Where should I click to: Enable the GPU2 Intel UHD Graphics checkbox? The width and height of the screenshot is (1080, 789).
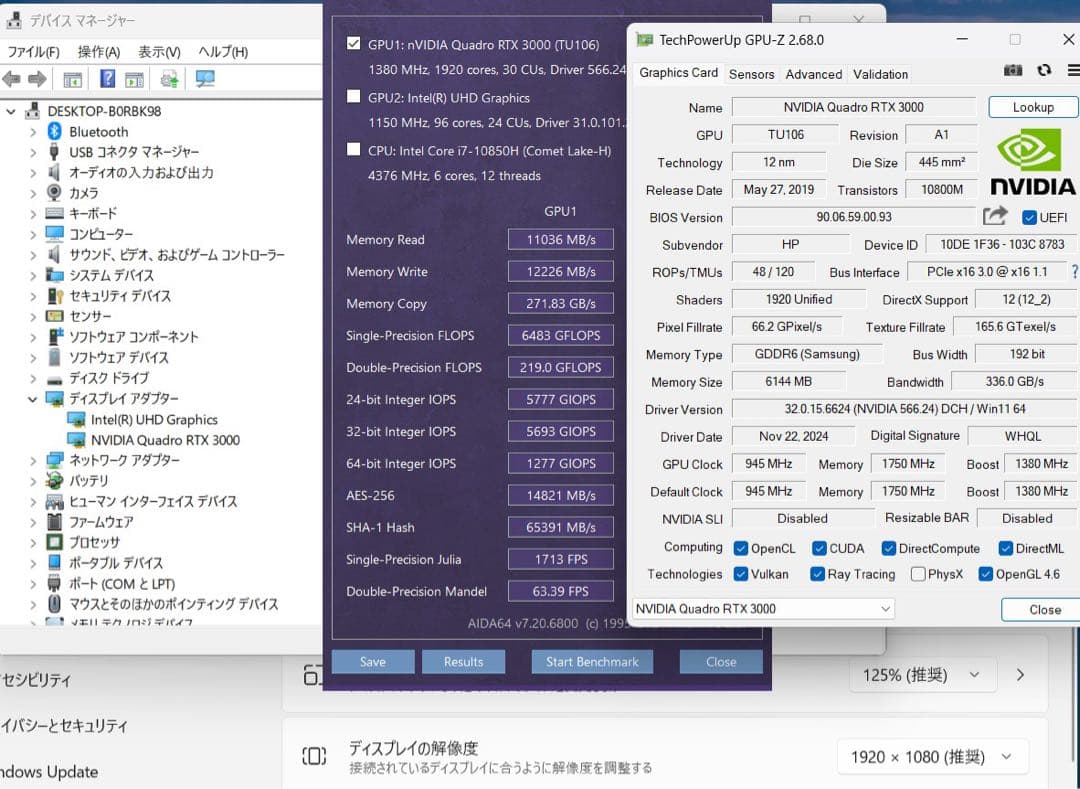354,97
